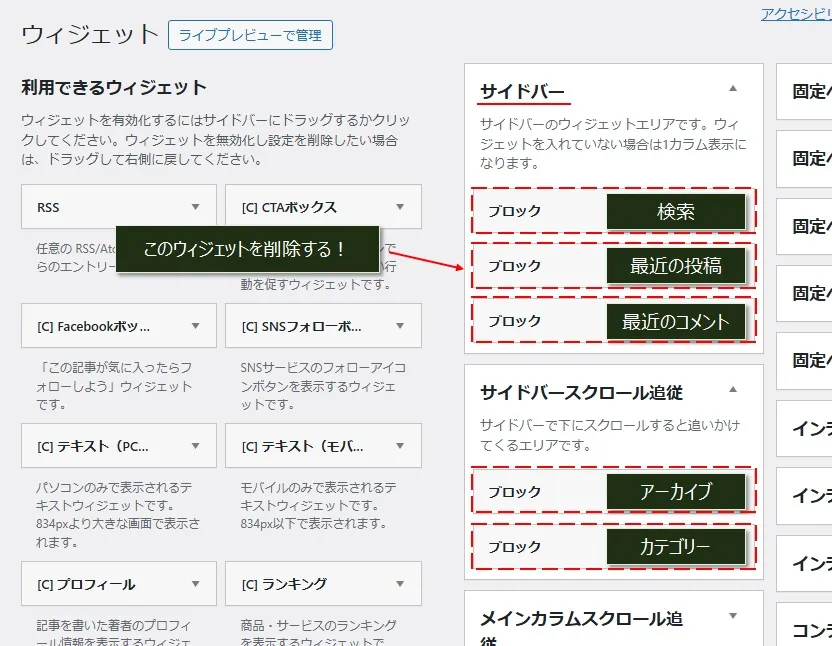Expand the [C] CTAボックス widget arrow
This screenshot has width=832, height=646.
coord(401,207)
